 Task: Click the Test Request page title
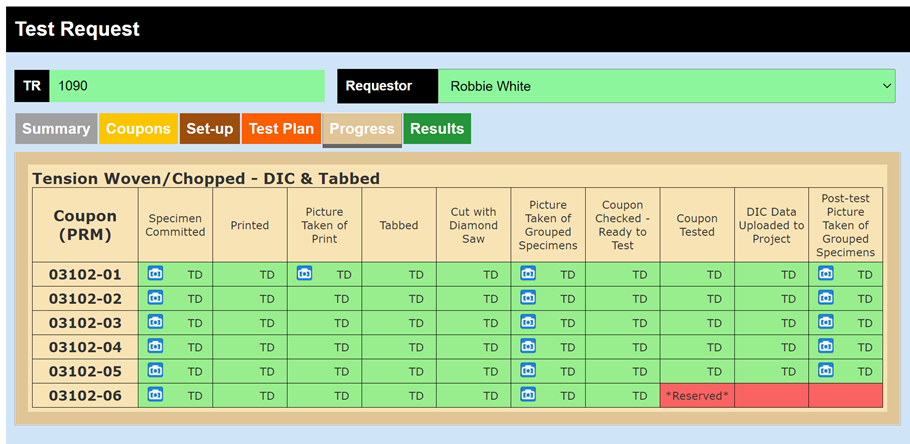click(x=77, y=29)
